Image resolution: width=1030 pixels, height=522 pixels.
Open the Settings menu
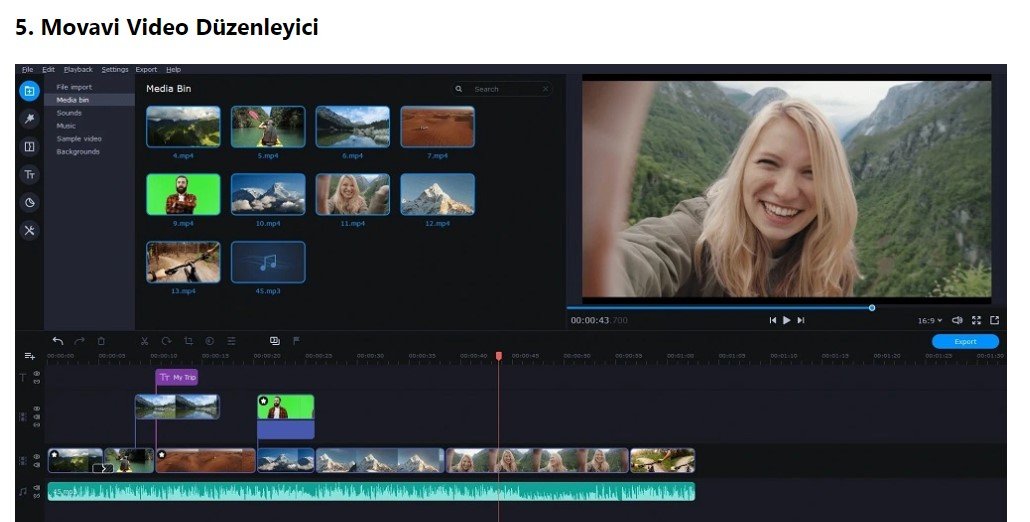115,70
